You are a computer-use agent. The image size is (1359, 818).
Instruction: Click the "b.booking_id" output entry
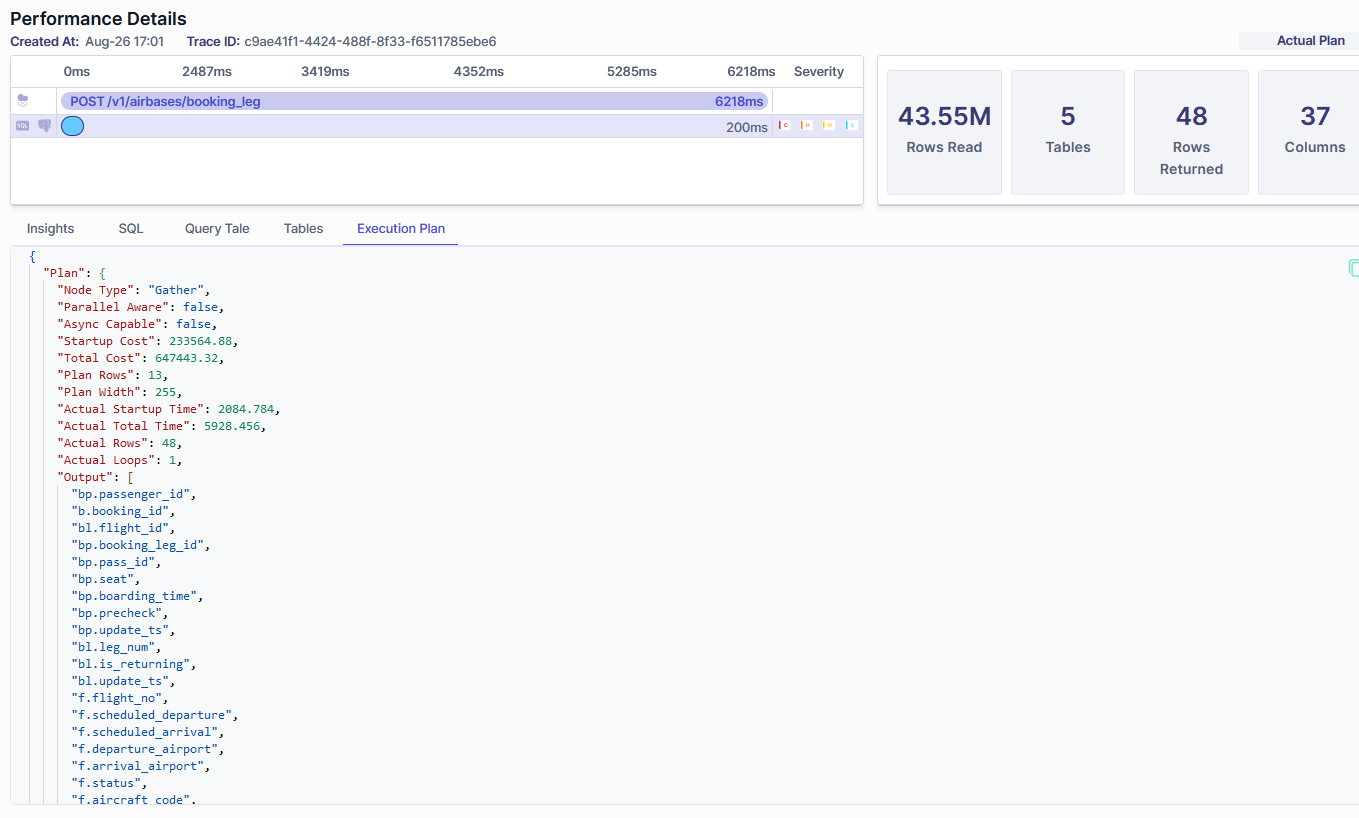tap(123, 511)
